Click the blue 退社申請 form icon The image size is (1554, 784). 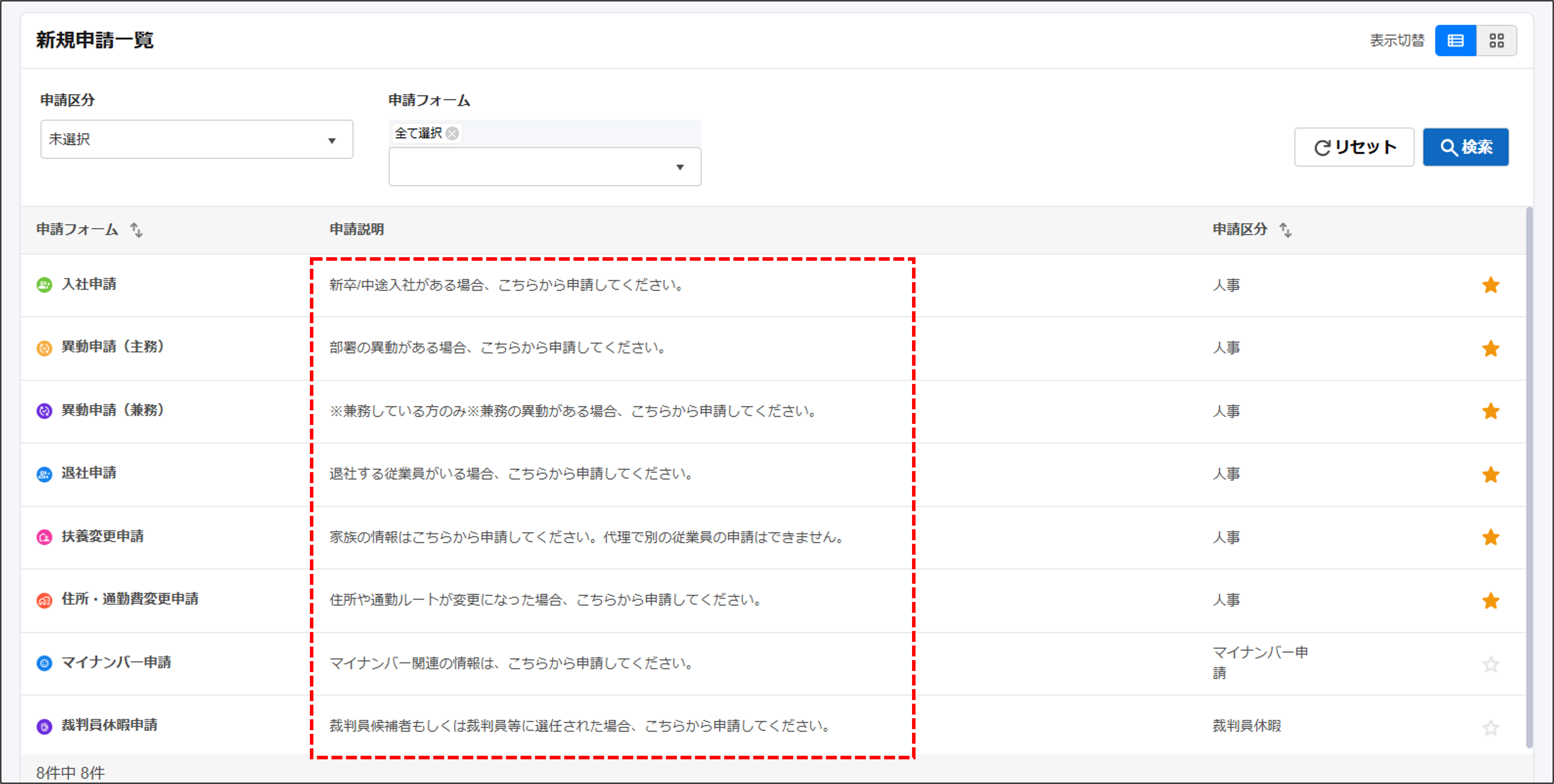(44, 474)
